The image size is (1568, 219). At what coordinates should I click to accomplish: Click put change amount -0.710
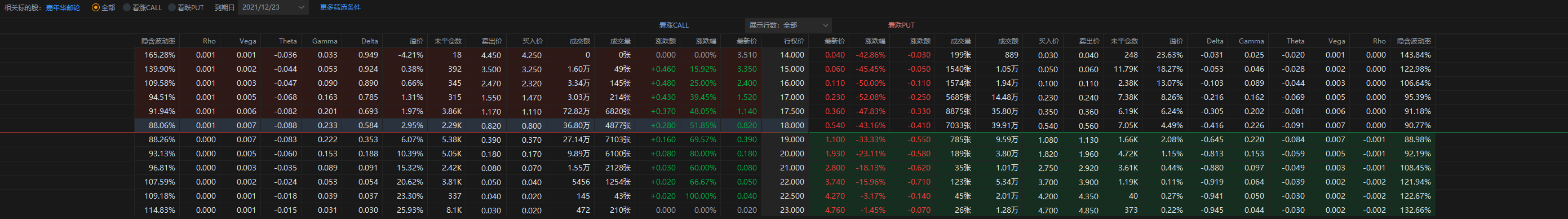(919, 182)
